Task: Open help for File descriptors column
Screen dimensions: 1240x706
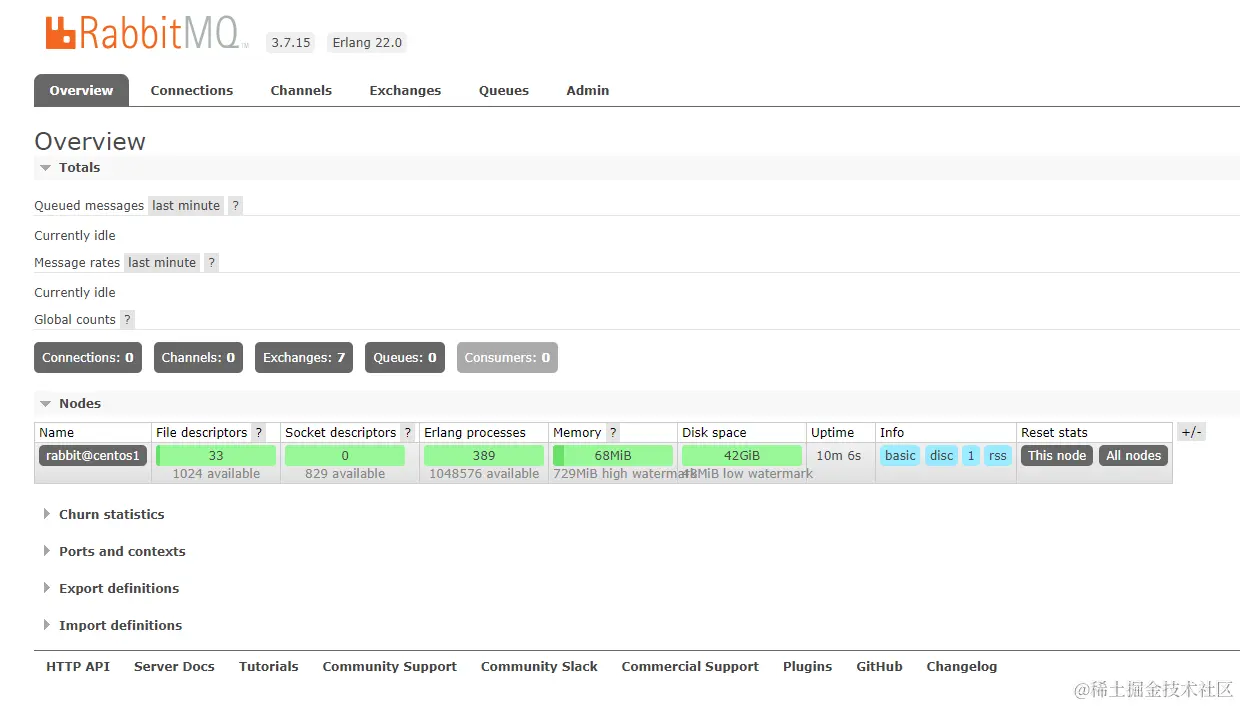Action: (258, 433)
